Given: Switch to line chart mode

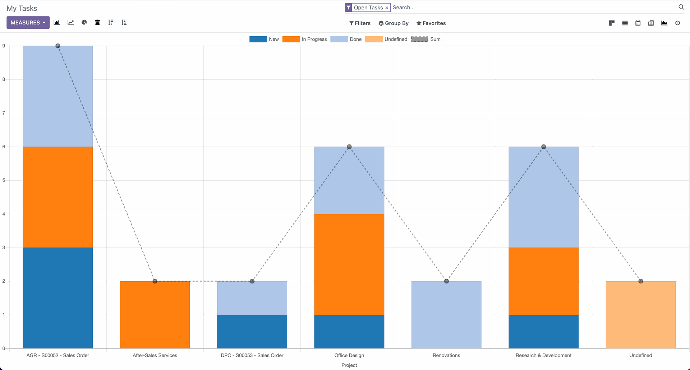Looking at the screenshot, I should pos(70,23).
